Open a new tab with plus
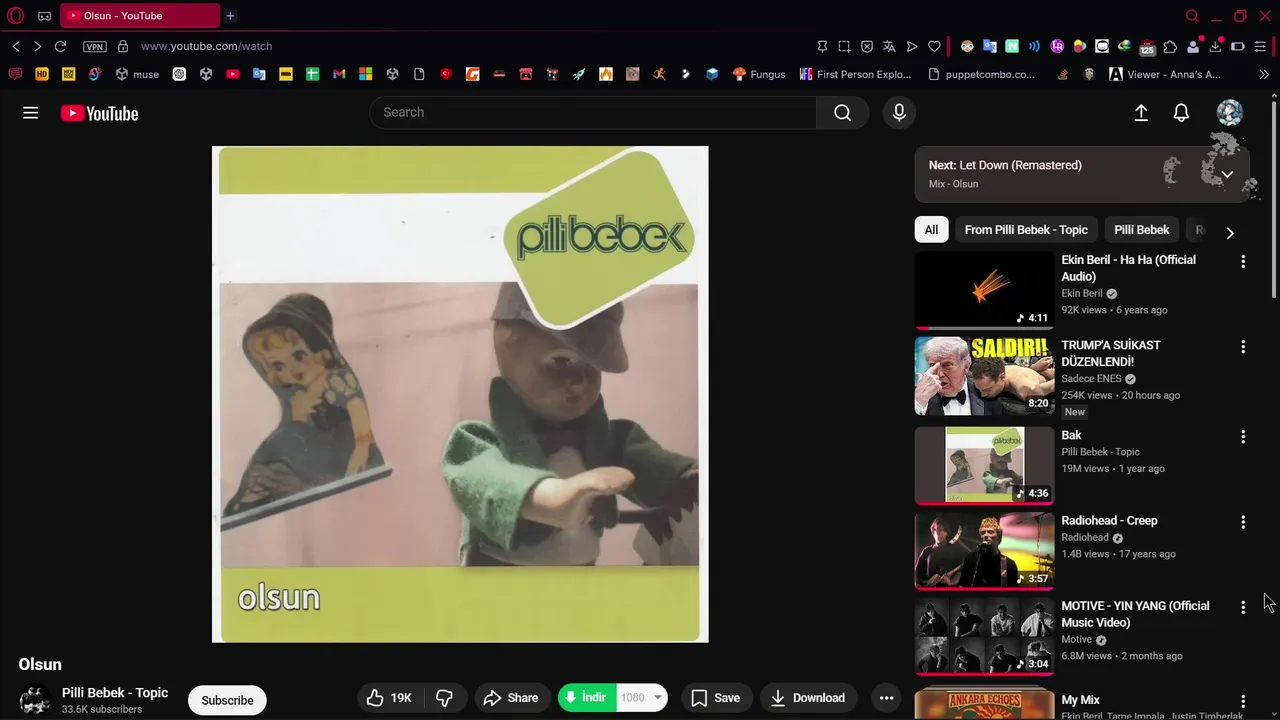Screen dimensions: 1280x720 (x=230, y=16)
